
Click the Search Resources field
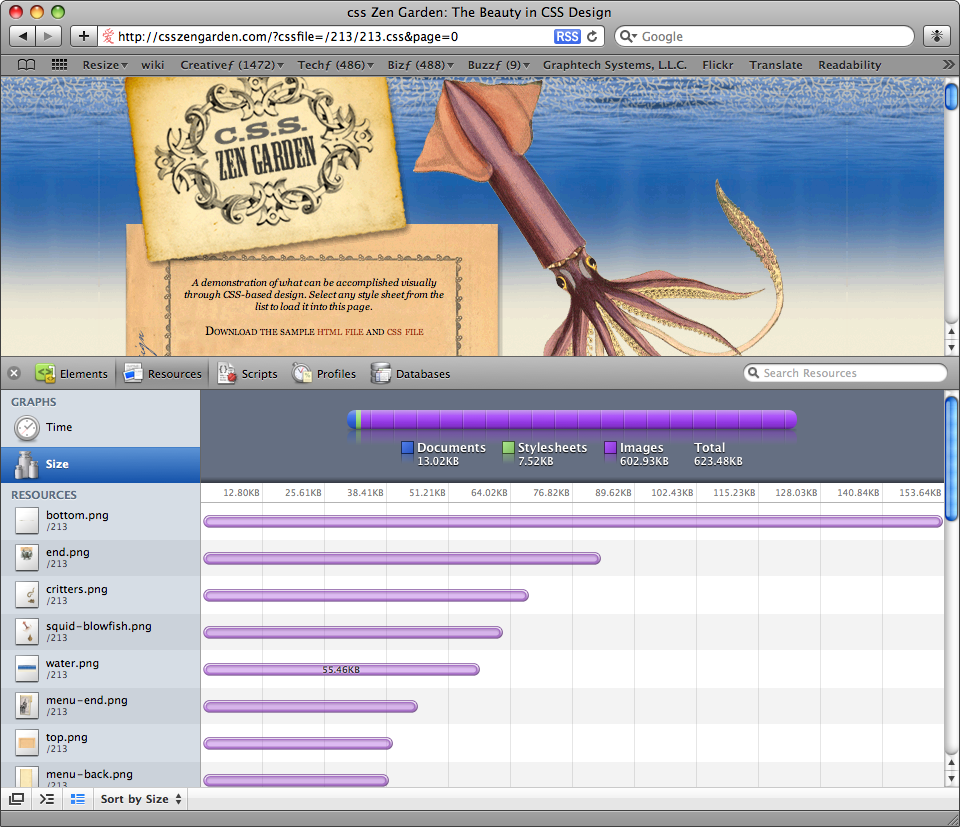point(845,372)
